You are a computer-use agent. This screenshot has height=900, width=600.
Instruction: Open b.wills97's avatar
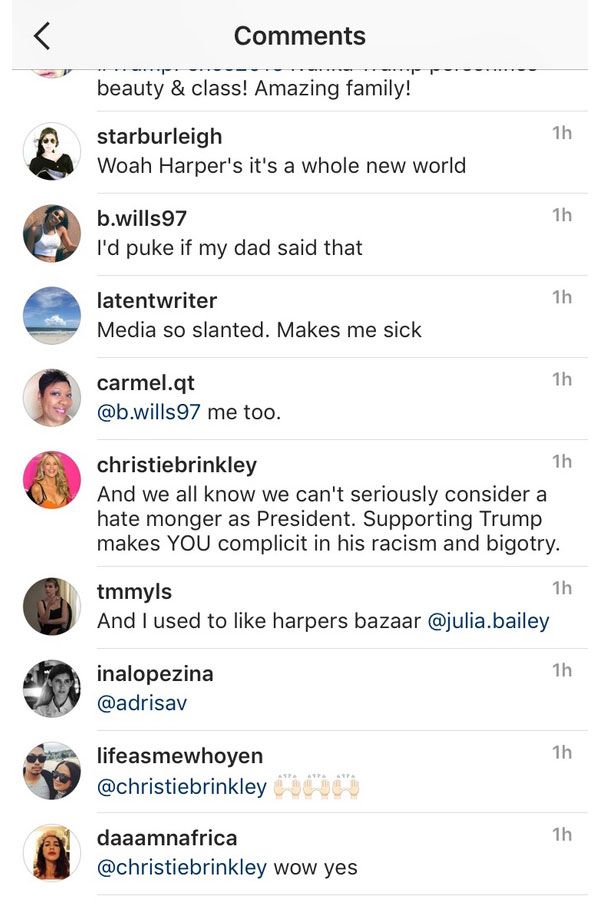click(x=52, y=234)
